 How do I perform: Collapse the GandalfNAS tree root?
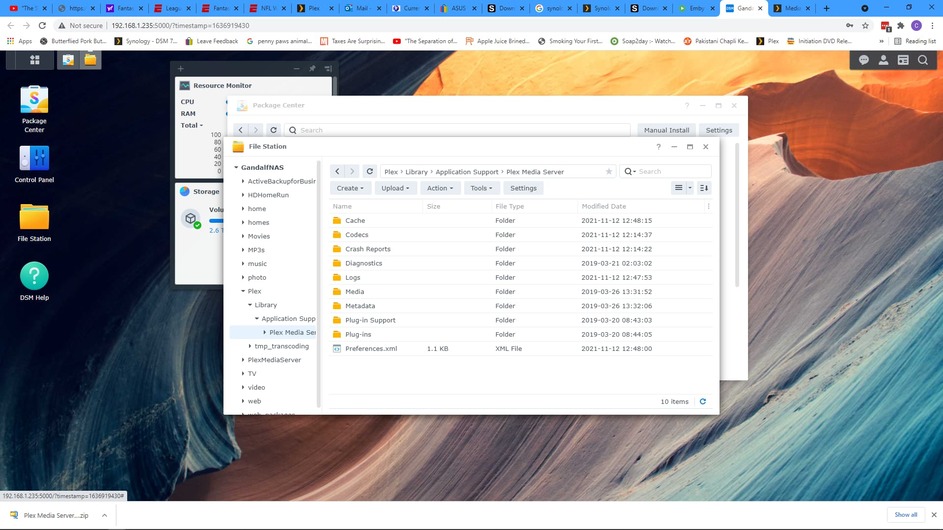pyautogui.click(x=236, y=167)
